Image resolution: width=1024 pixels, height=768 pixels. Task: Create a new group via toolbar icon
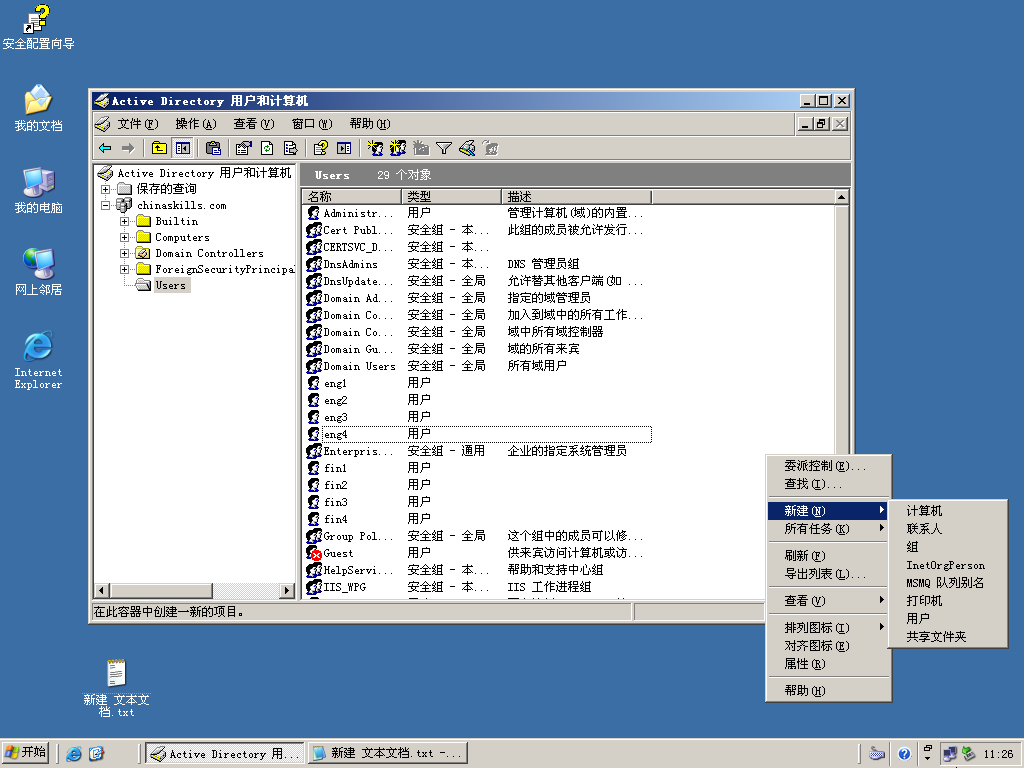(x=398, y=148)
